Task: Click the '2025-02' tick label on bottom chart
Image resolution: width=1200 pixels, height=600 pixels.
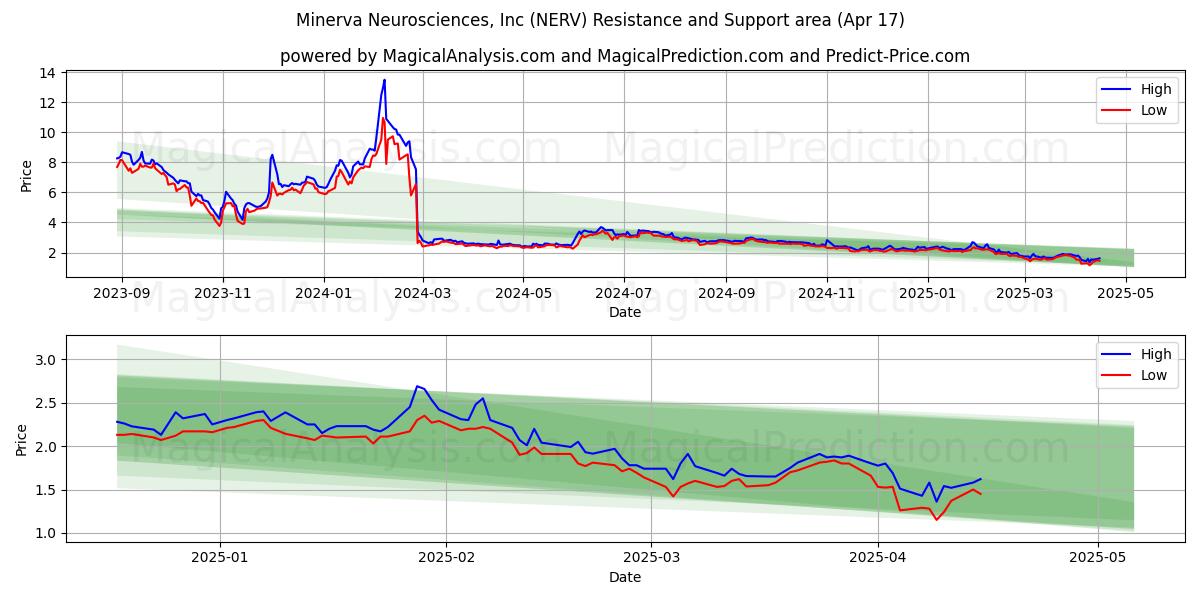Action: click(x=446, y=558)
